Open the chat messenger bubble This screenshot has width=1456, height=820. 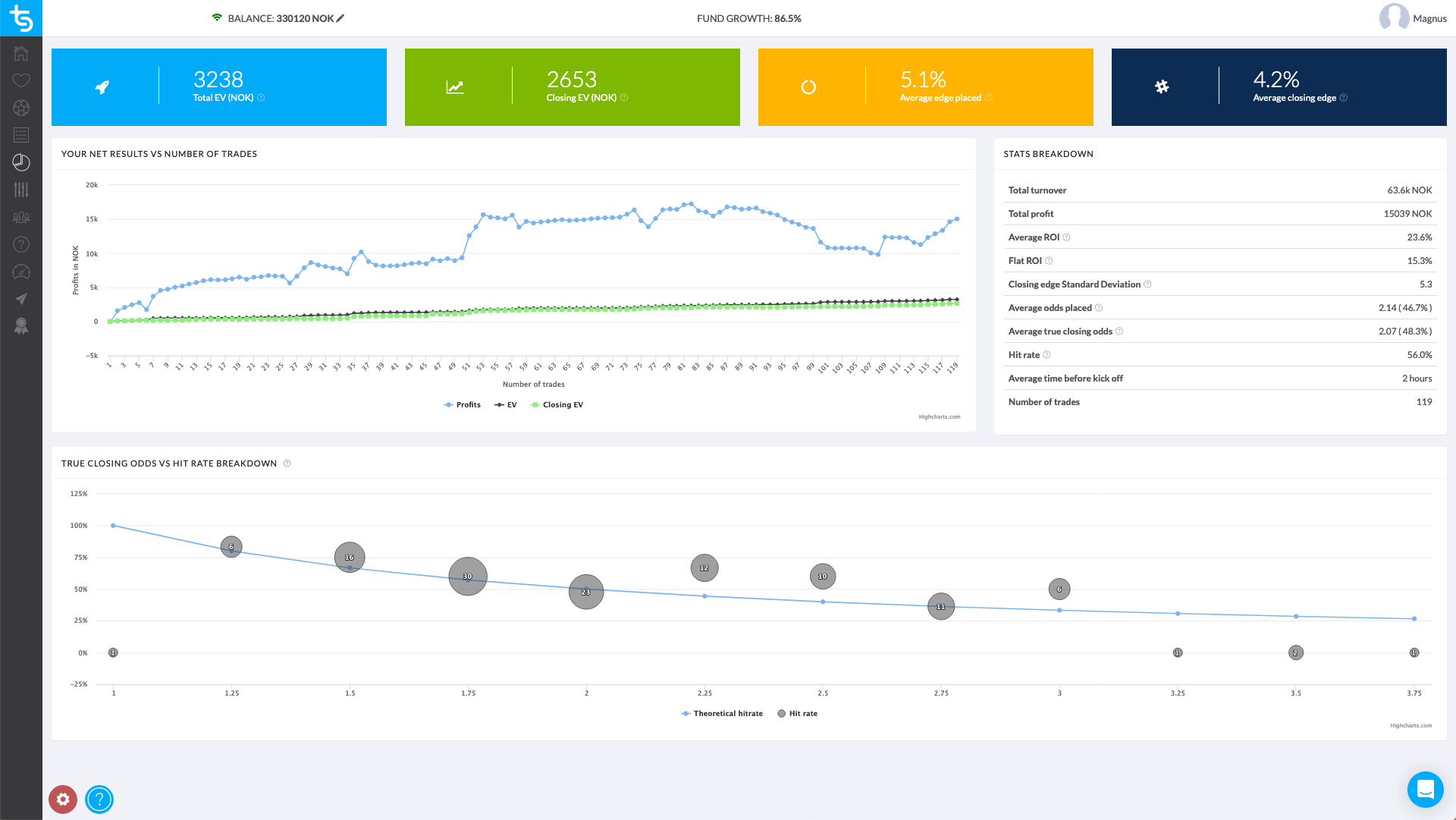click(x=1425, y=790)
